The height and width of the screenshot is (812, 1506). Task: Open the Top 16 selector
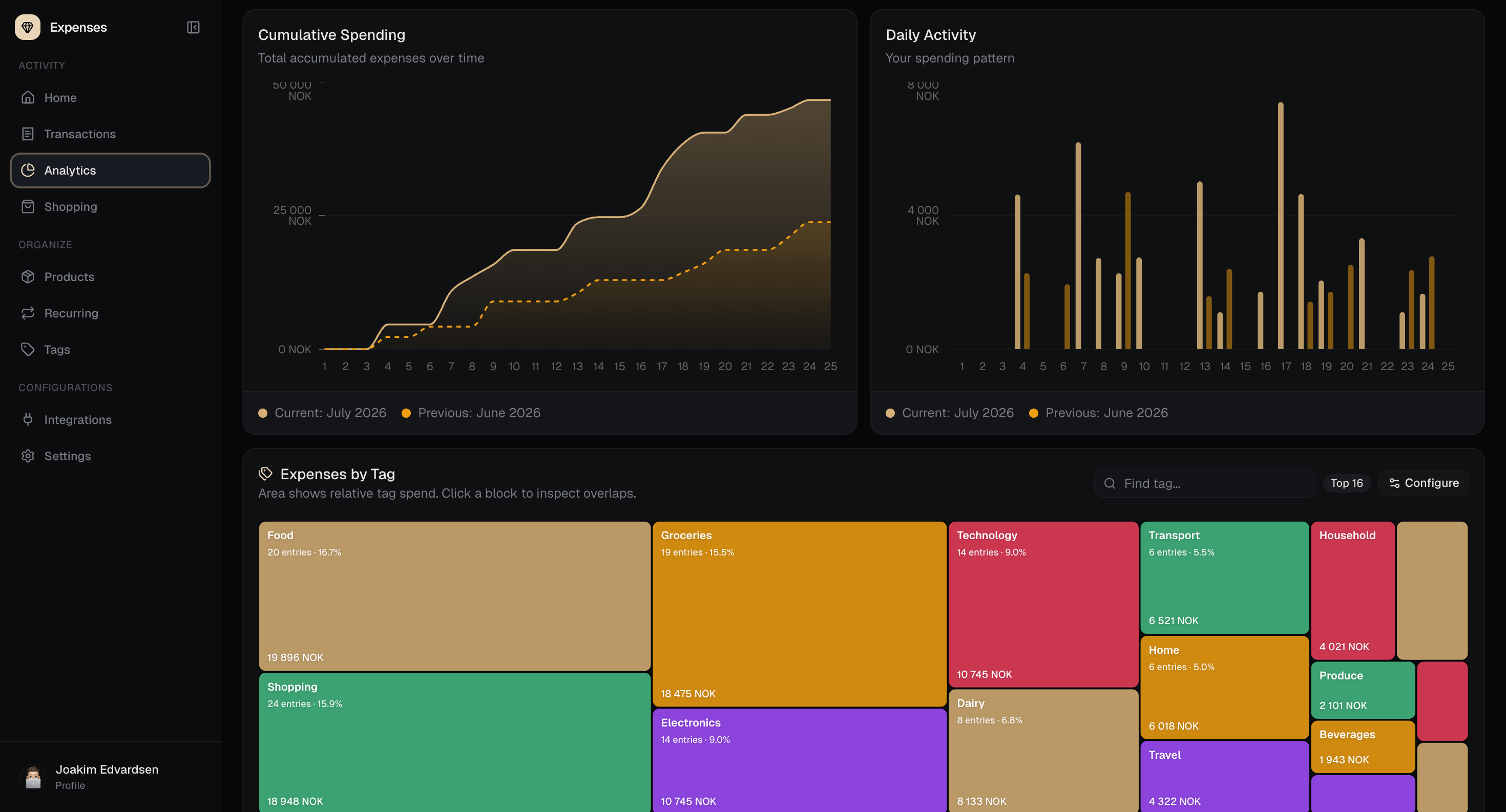1346,483
